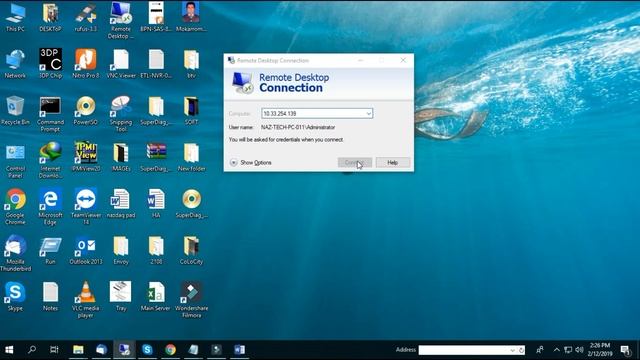Select the Snipping Tool shortcut
Image resolution: width=640 pixels, height=360 pixels.
pos(121,114)
